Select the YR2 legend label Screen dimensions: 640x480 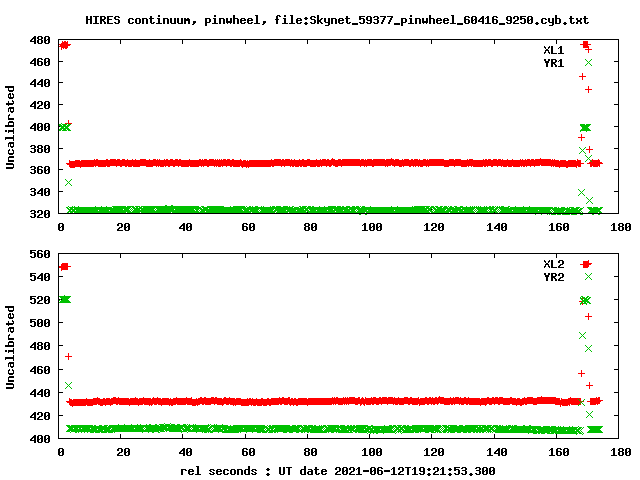tap(553, 277)
